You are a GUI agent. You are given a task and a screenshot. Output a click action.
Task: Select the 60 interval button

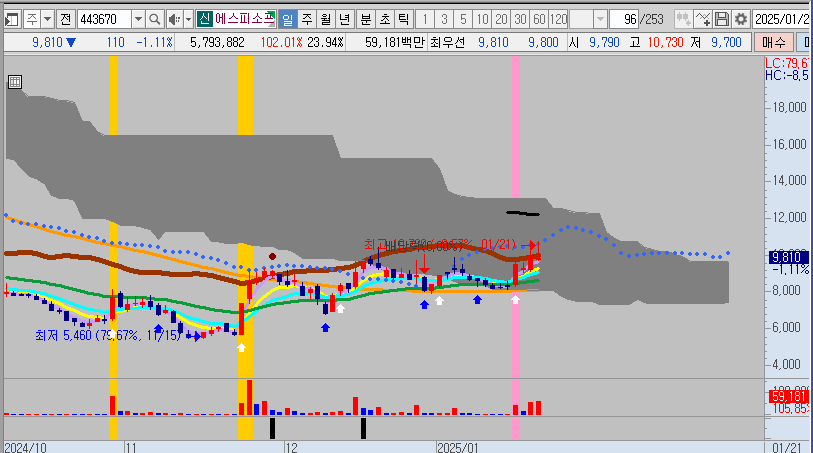click(539, 20)
